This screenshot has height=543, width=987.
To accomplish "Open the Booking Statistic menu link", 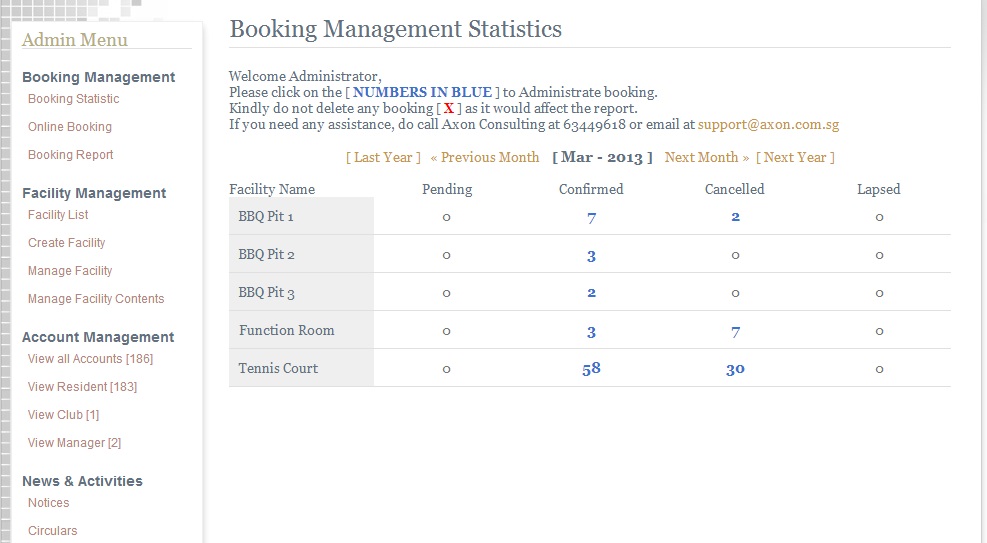I will point(73,99).
